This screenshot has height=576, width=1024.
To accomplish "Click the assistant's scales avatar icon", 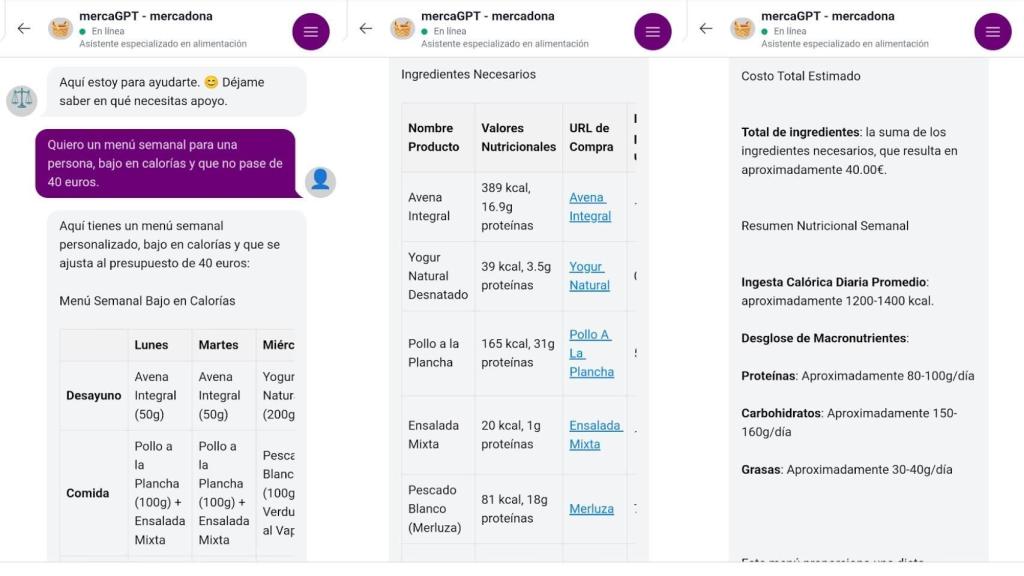I will point(22,100).
